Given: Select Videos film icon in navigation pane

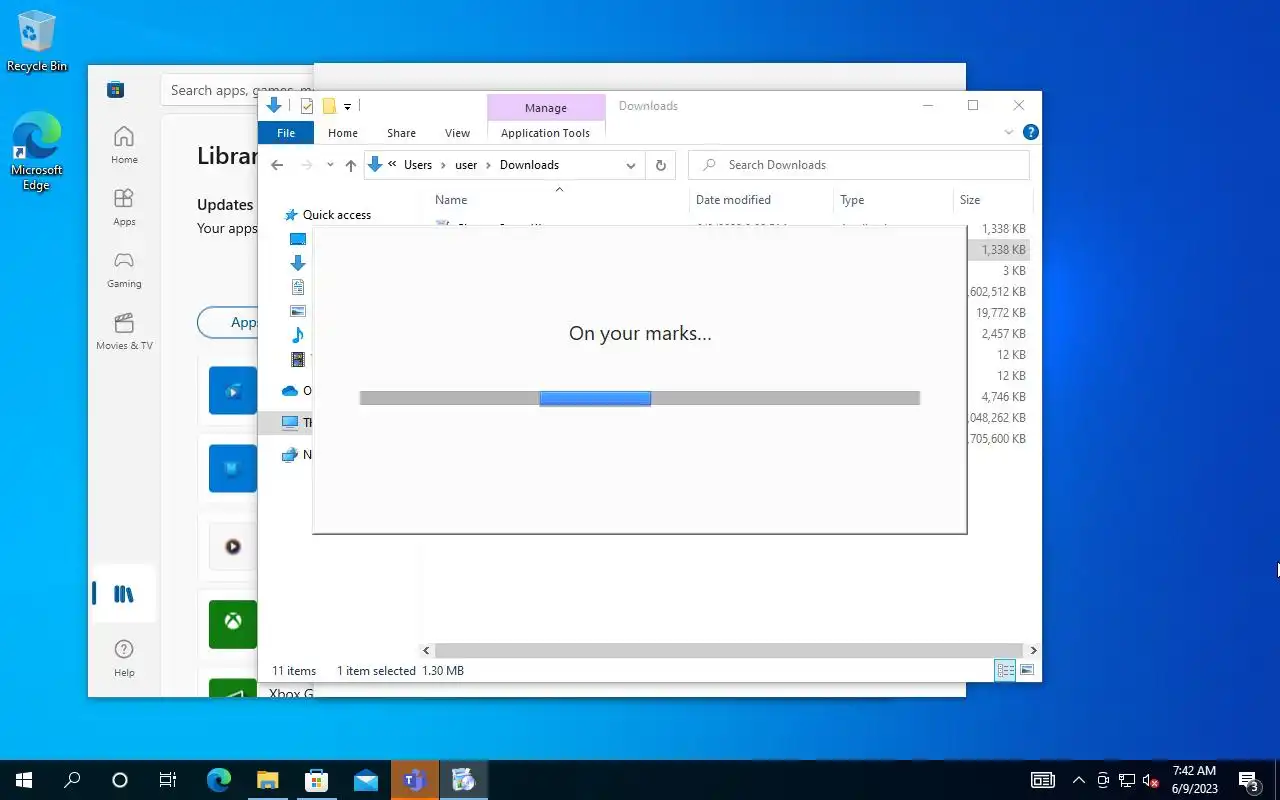Looking at the screenshot, I should (297, 359).
